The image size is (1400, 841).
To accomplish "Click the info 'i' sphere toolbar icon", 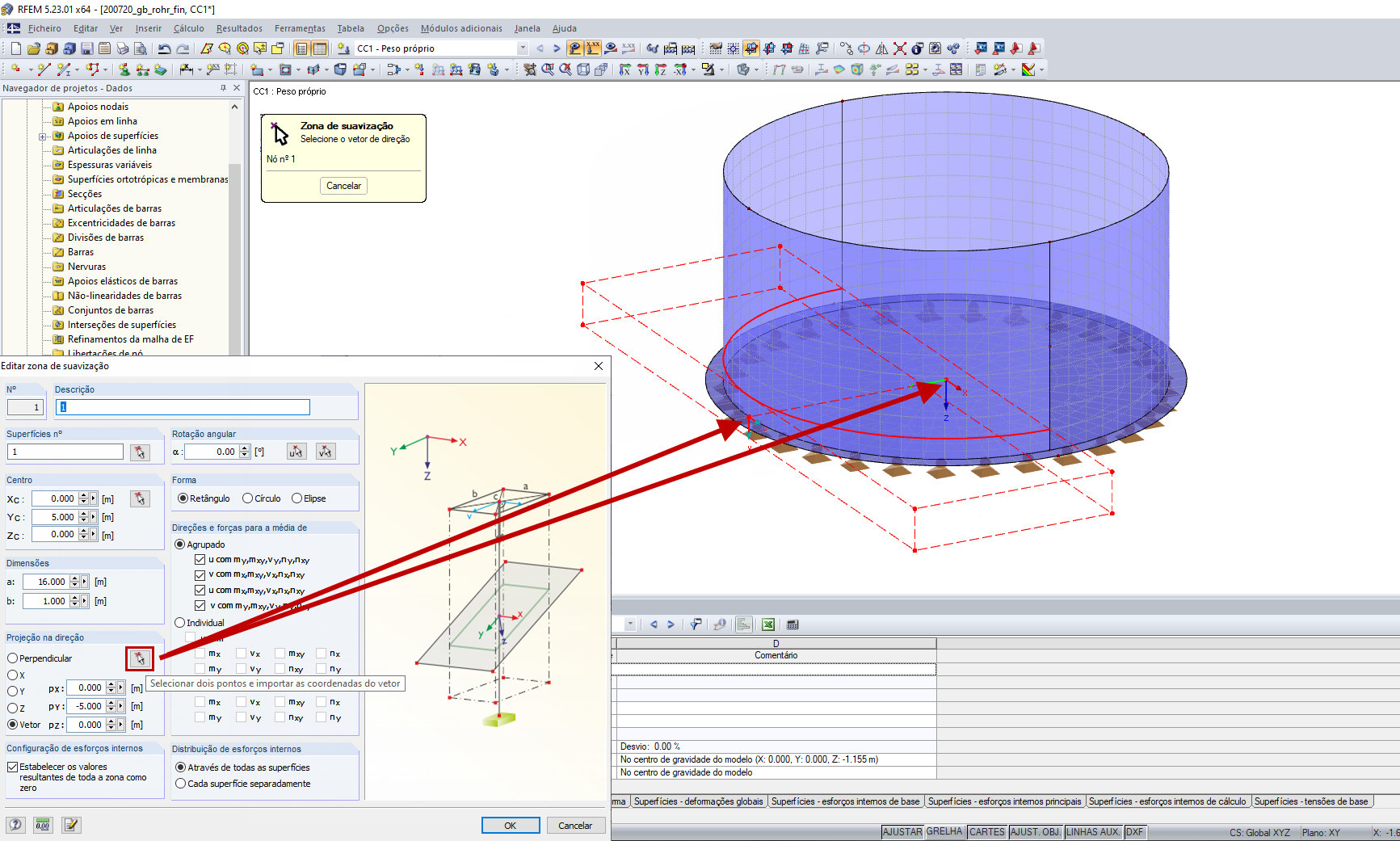I will (918, 48).
